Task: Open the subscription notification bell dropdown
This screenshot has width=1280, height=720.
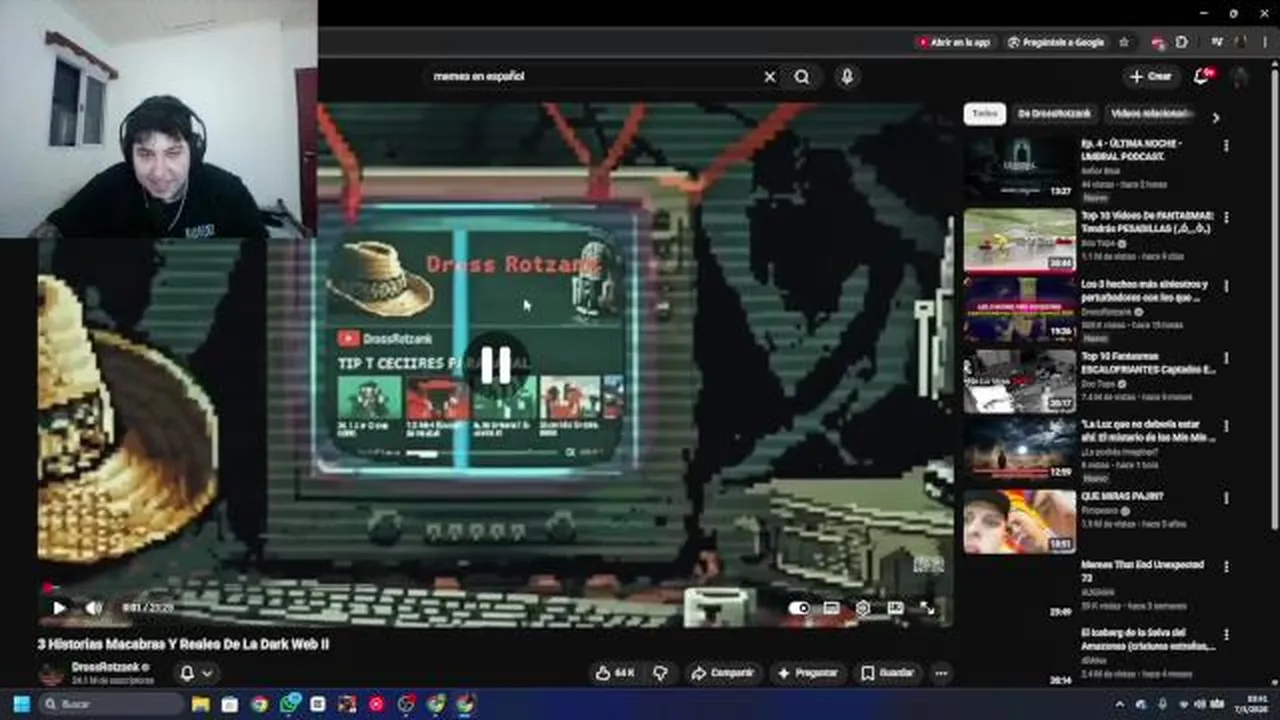Action: pyautogui.click(x=197, y=673)
